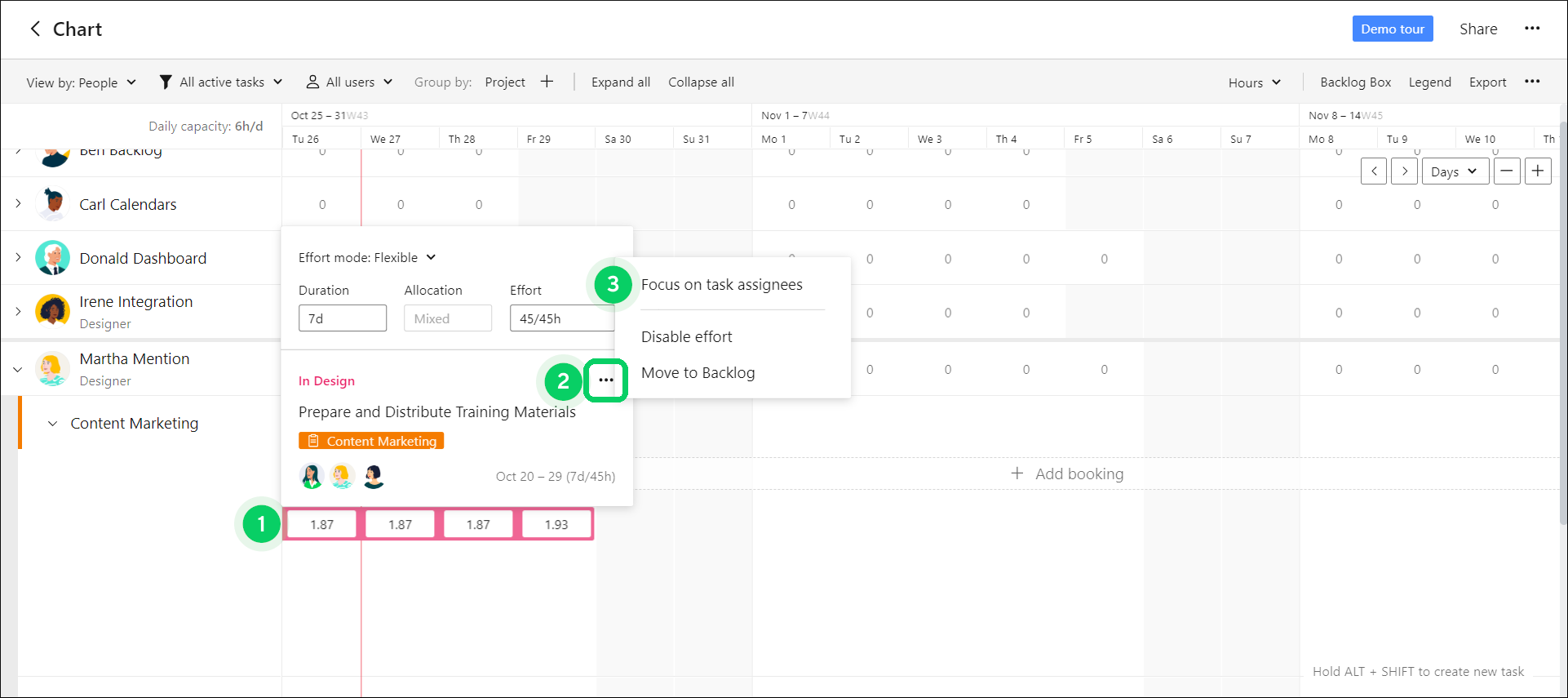Click task title Prepare and Distribute Training Materials

437,411
